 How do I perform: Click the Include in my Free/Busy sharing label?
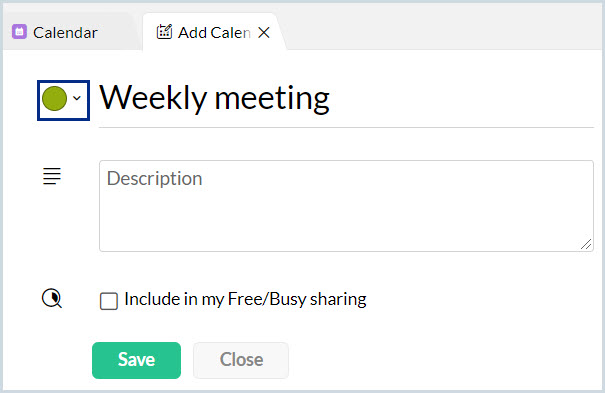(245, 300)
